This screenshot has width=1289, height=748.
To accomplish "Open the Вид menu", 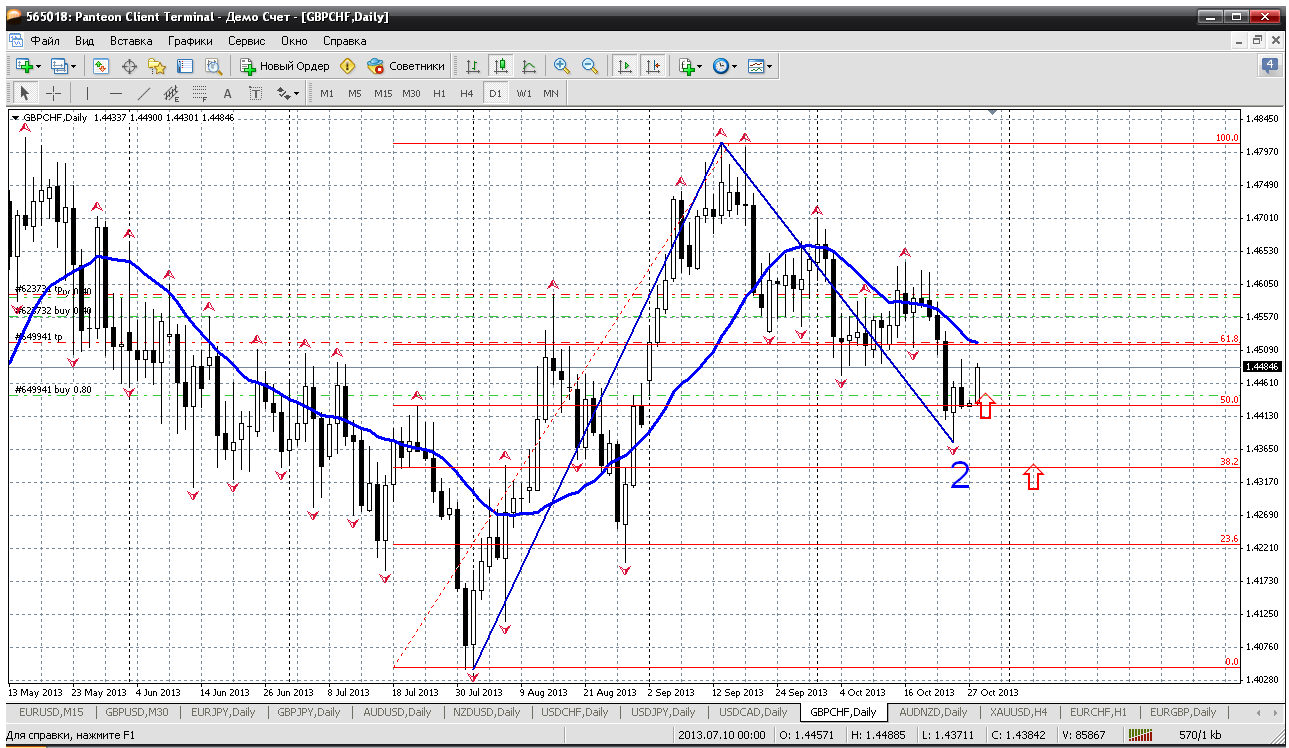I will (85, 41).
